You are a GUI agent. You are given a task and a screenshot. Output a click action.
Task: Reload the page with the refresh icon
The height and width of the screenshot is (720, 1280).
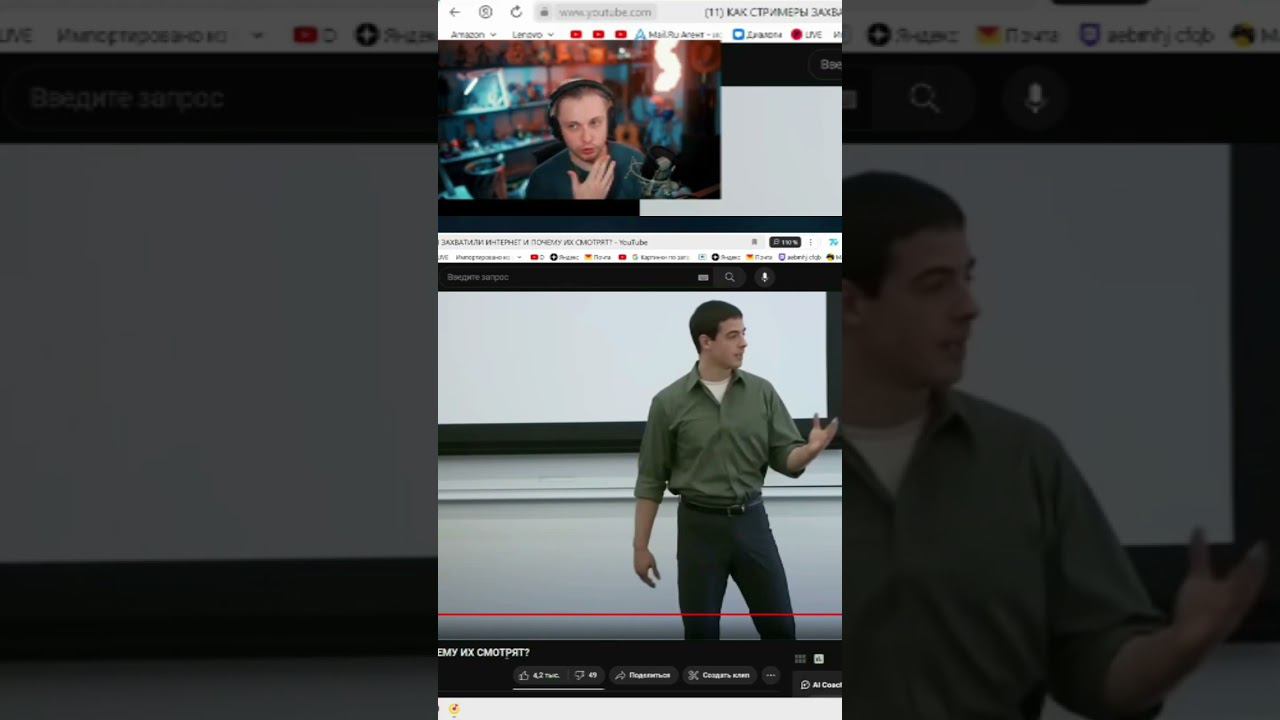tap(516, 12)
